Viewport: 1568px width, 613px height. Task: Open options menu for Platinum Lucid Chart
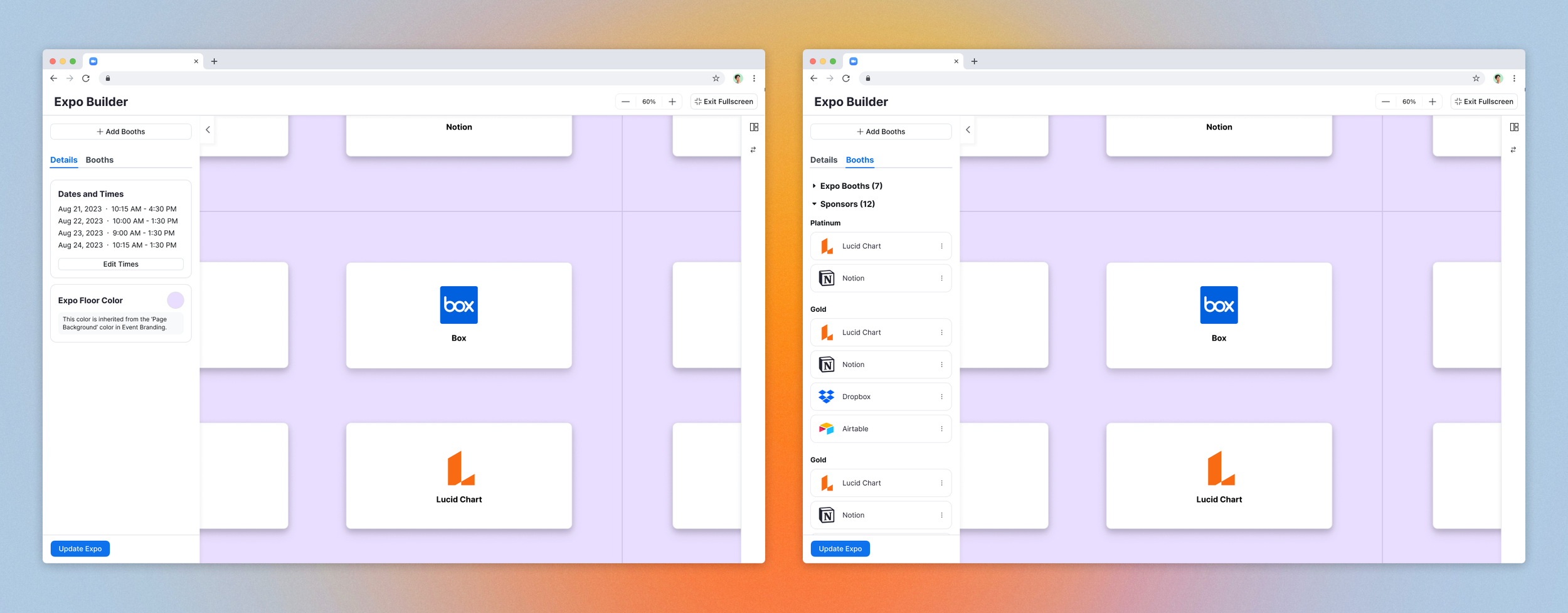tap(941, 247)
